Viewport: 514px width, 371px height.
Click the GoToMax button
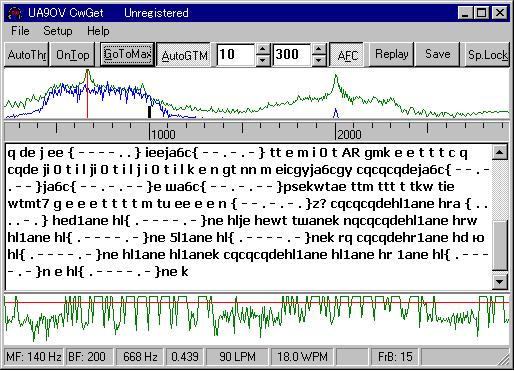coord(127,54)
